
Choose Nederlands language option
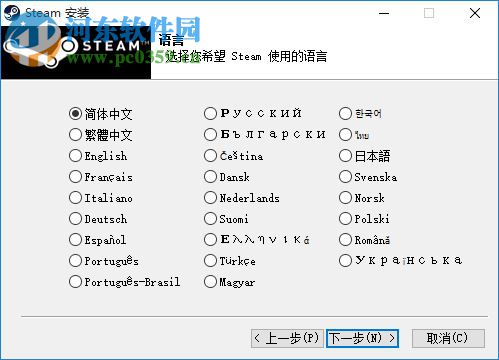click(x=210, y=198)
